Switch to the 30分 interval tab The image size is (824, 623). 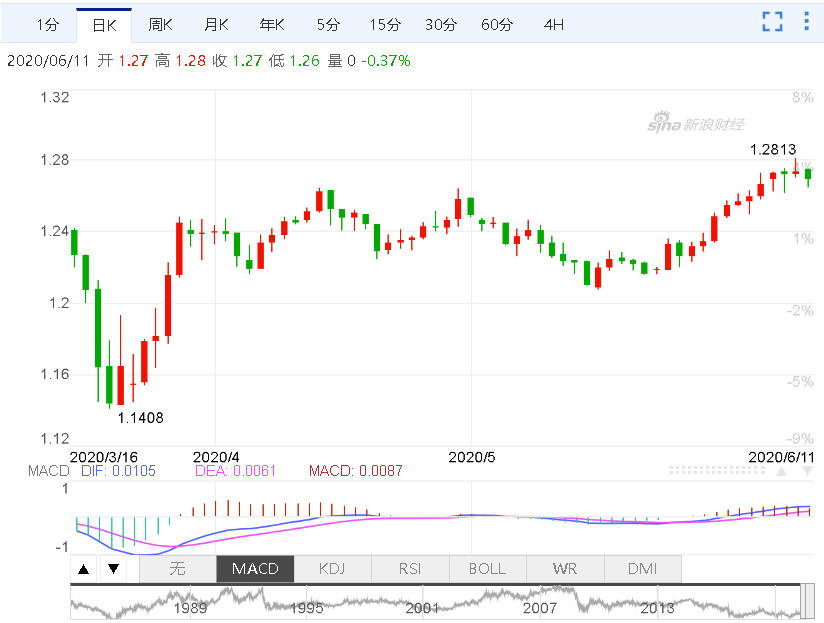pyautogui.click(x=441, y=25)
